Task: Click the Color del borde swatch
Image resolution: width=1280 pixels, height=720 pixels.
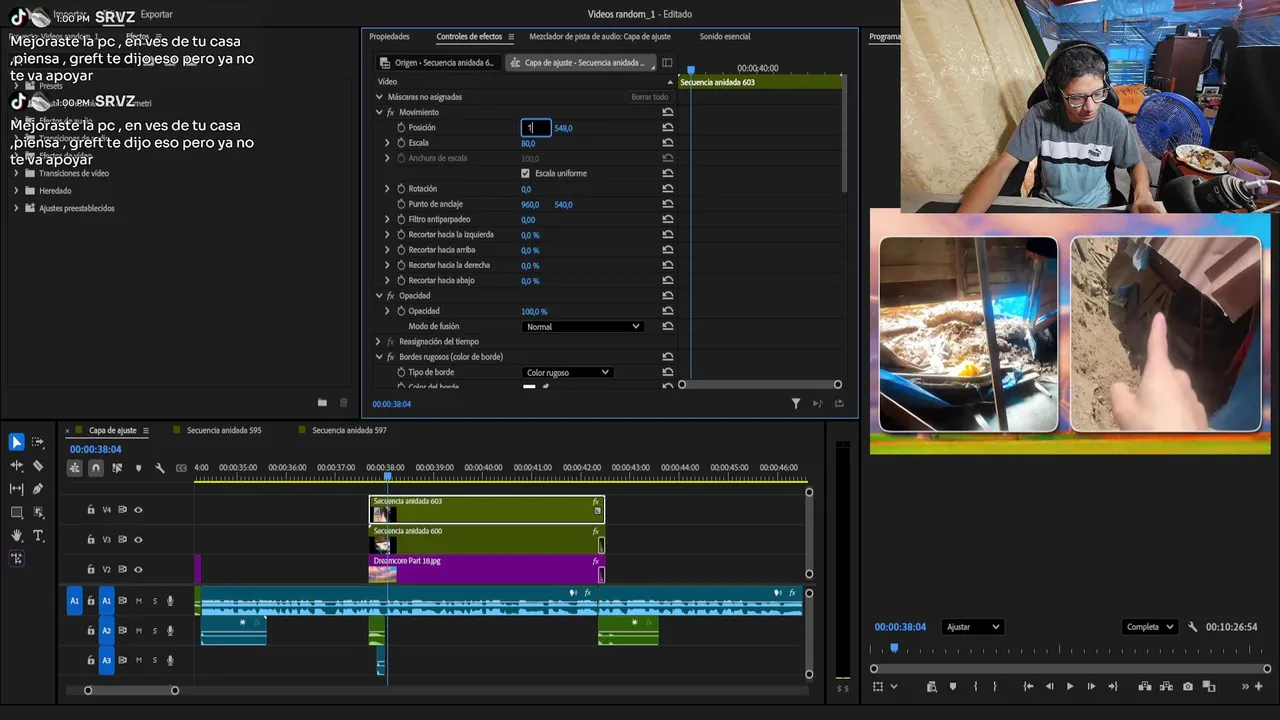Action: click(x=529, y=387)
